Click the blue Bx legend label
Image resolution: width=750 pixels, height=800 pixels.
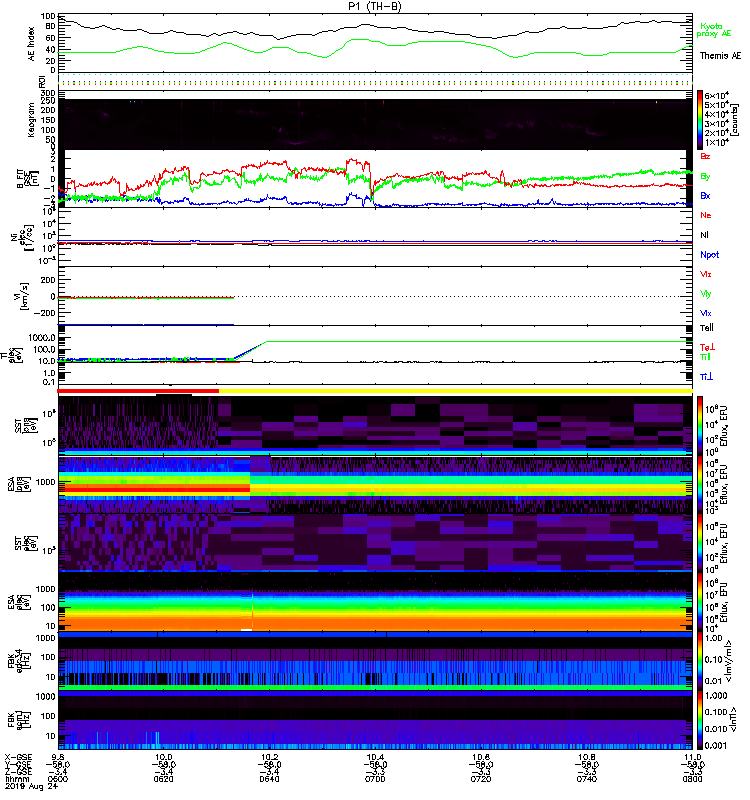coord(705,195)
